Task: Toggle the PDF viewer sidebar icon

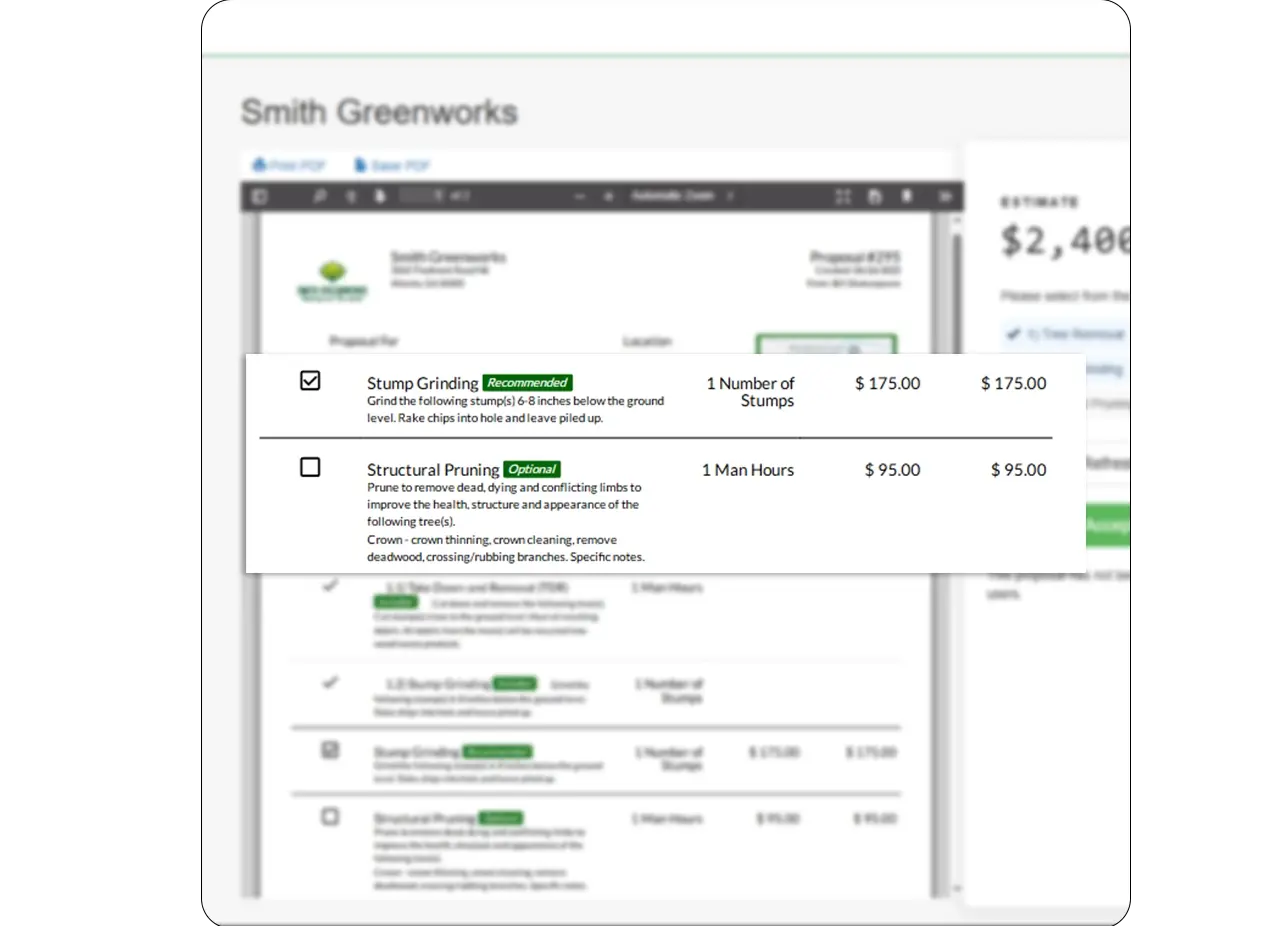Action: click(260, 197)
